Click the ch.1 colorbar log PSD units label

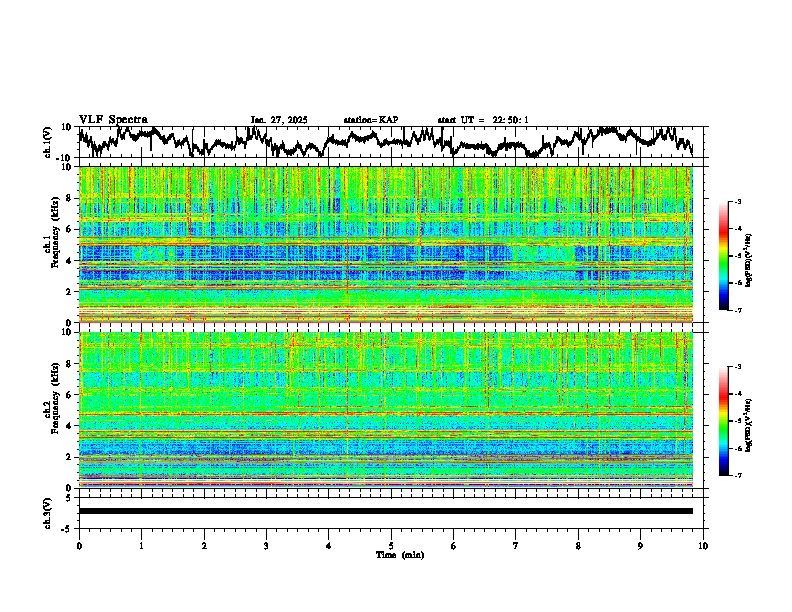click(749, 261)
